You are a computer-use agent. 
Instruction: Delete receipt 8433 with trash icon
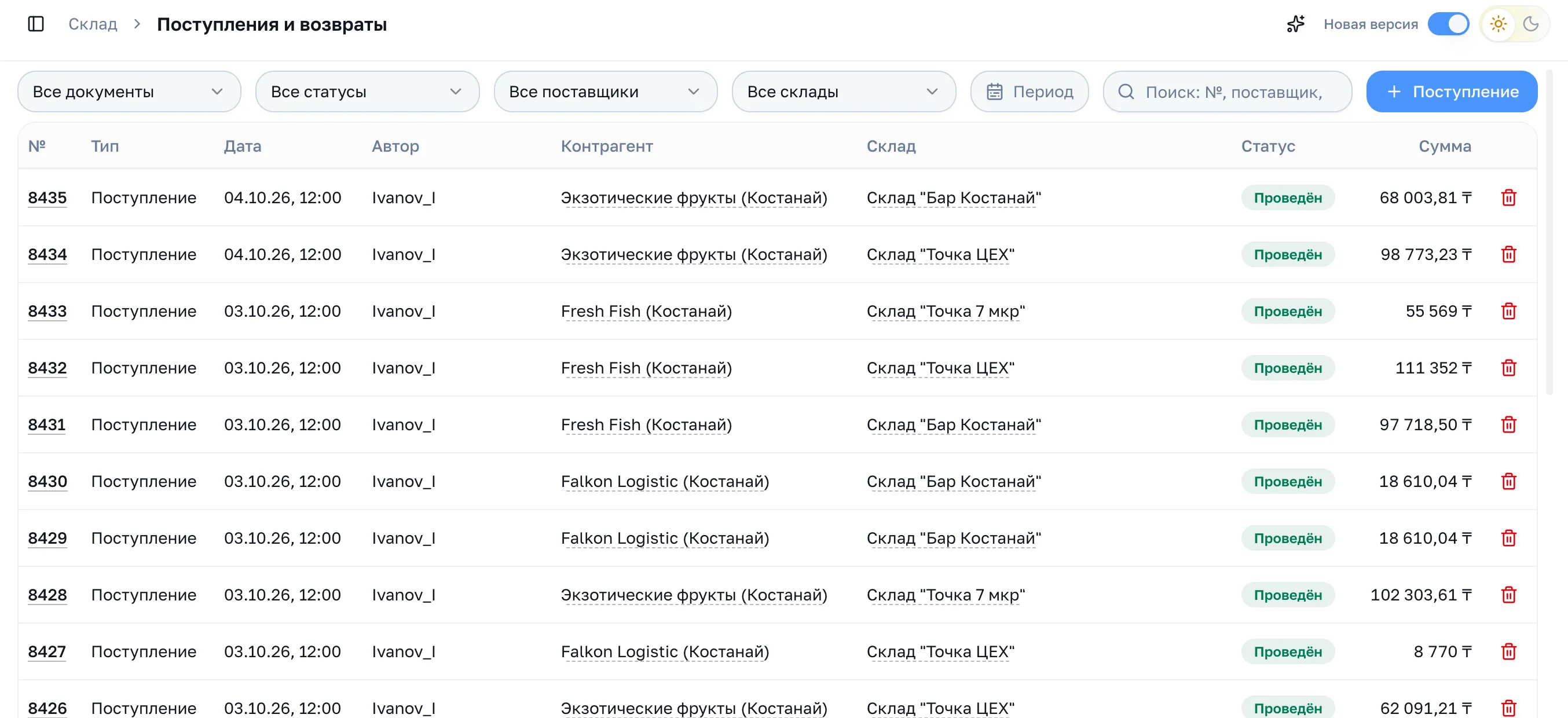(x=1508, y=311)
